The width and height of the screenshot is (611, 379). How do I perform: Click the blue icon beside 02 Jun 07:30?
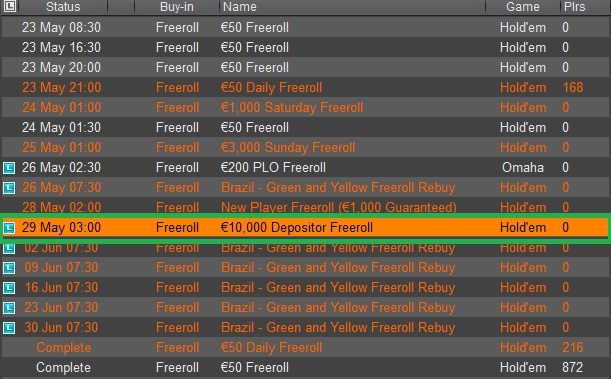click(9, 248)
